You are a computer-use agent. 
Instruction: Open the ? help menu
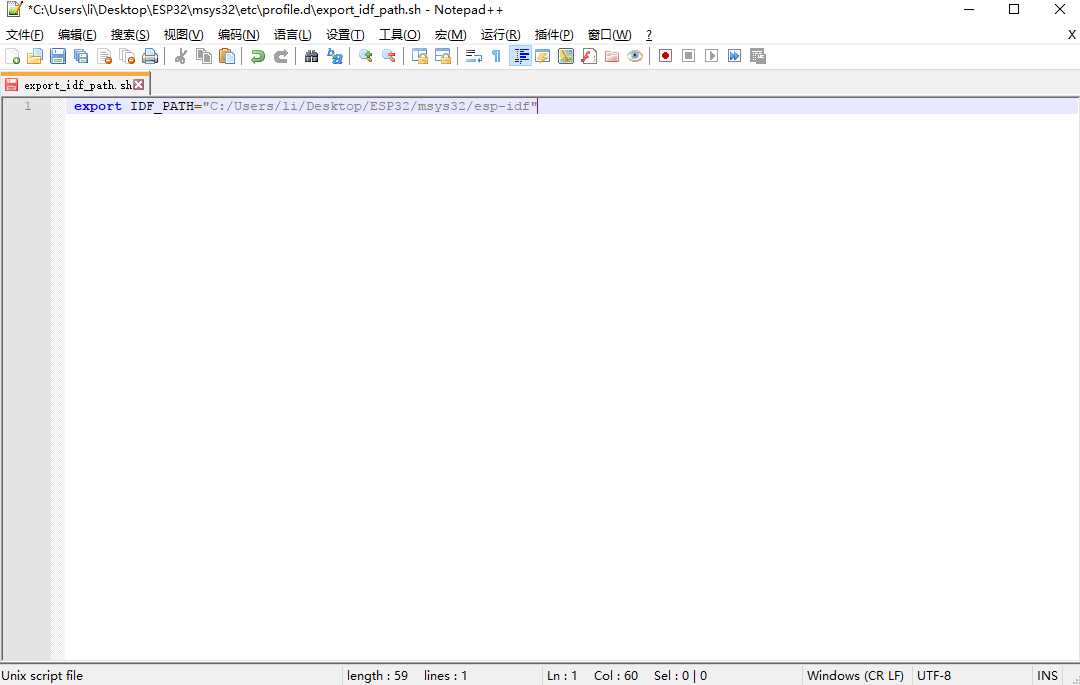(649, 34)
